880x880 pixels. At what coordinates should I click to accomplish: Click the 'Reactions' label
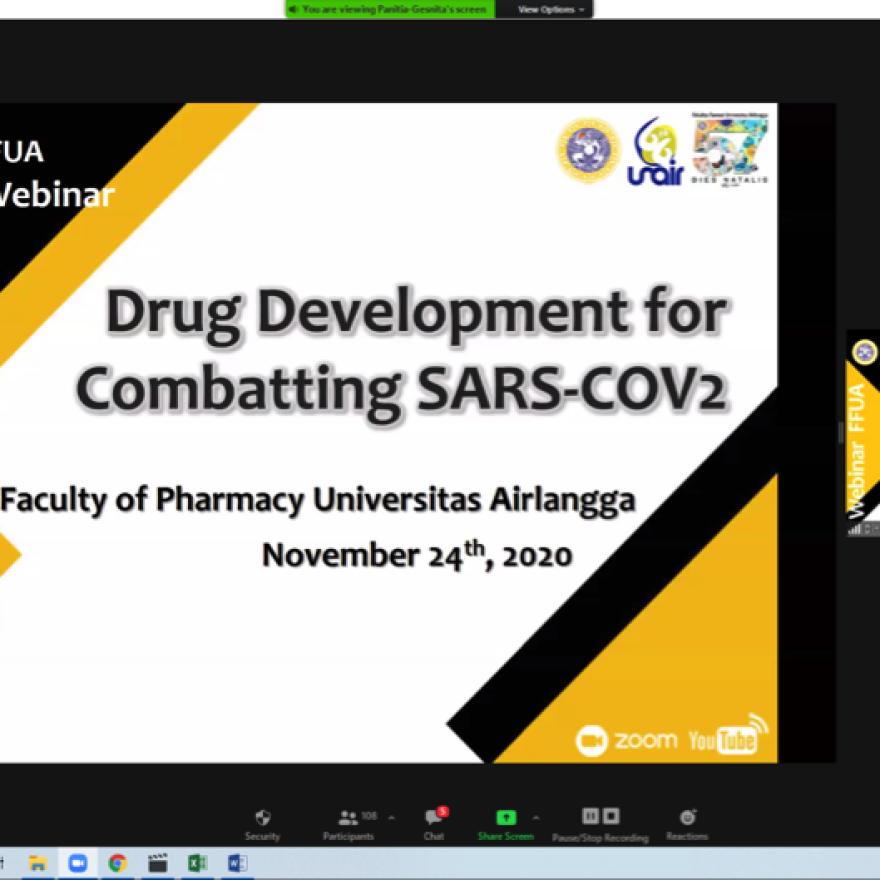coord(687,836)
